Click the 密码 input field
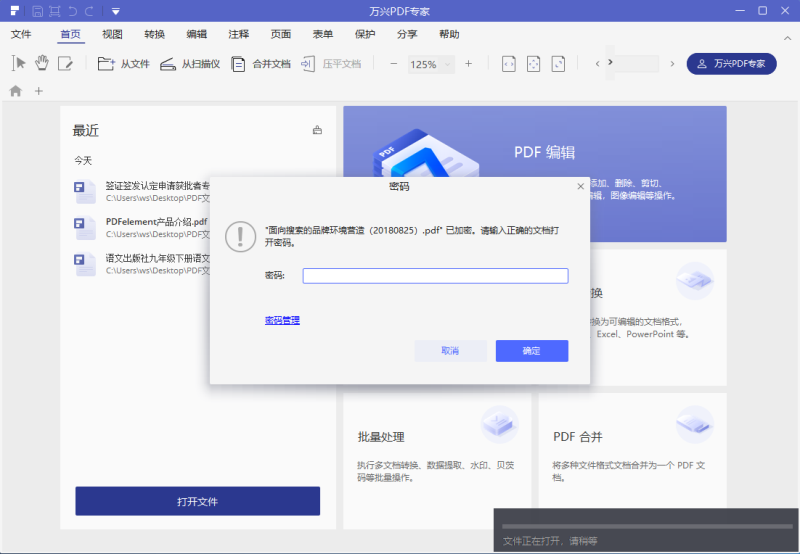Image resolution: width=800 pixels, height=554 pixels. (435, 276)
